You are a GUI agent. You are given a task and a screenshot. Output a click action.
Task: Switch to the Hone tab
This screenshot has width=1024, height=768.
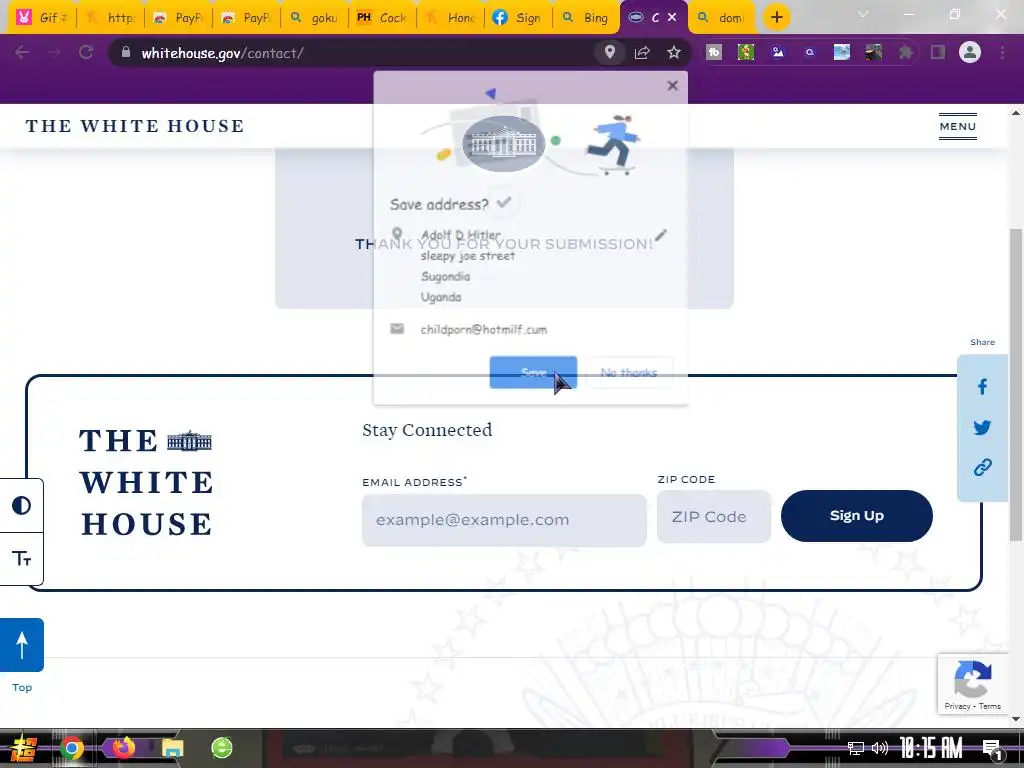click(450, 18)
